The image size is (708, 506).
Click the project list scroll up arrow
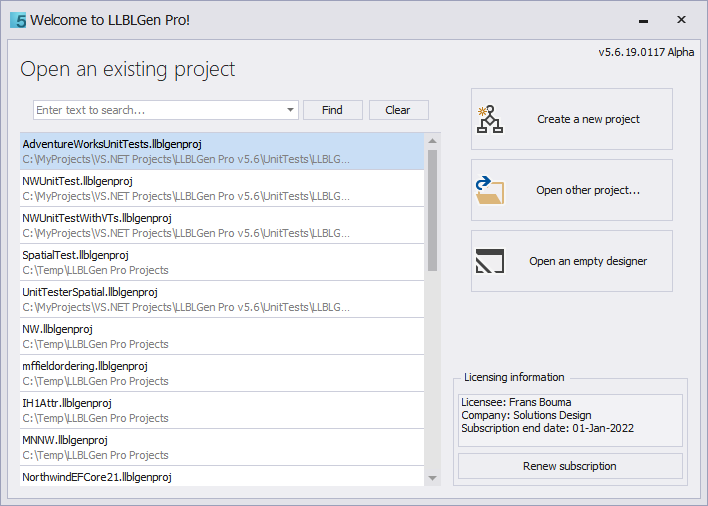pyautogui.click(x=432, y=140)
